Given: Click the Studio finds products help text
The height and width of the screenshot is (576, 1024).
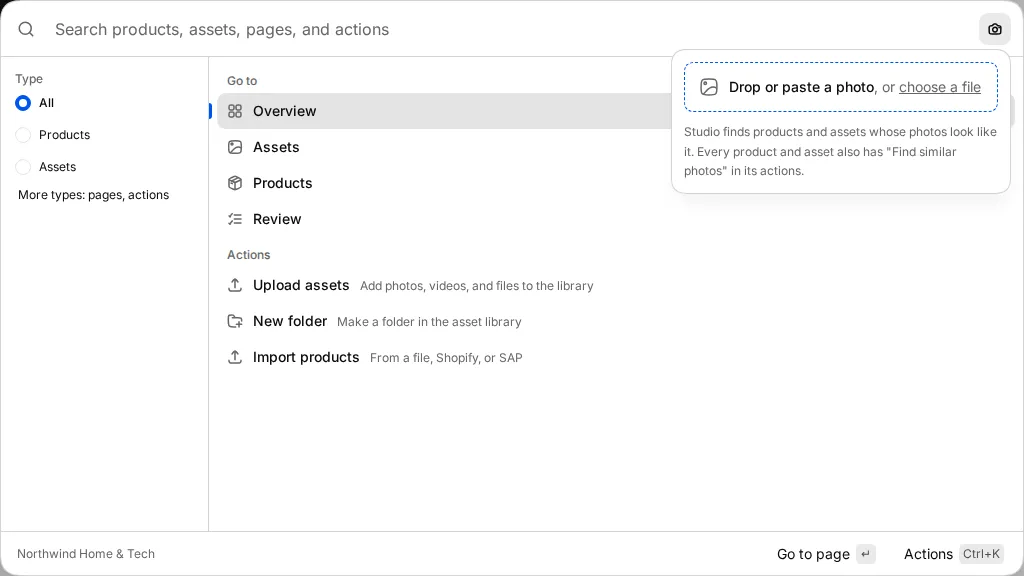Looking at the screenshot, I should point(840,152).
